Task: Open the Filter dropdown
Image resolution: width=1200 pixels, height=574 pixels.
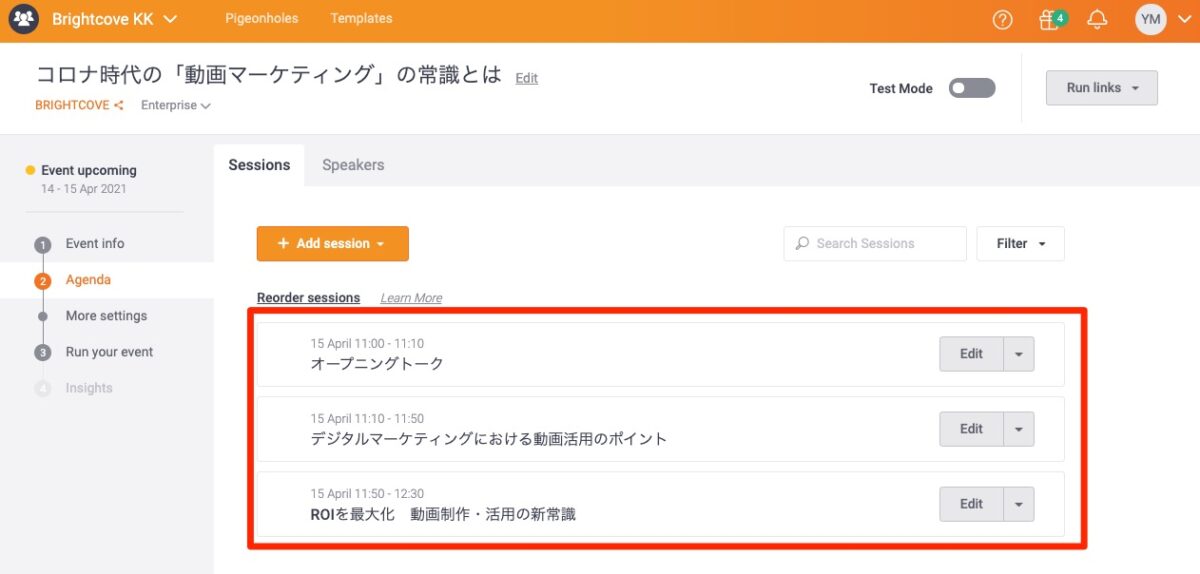Action: (x=1020, y=243)
